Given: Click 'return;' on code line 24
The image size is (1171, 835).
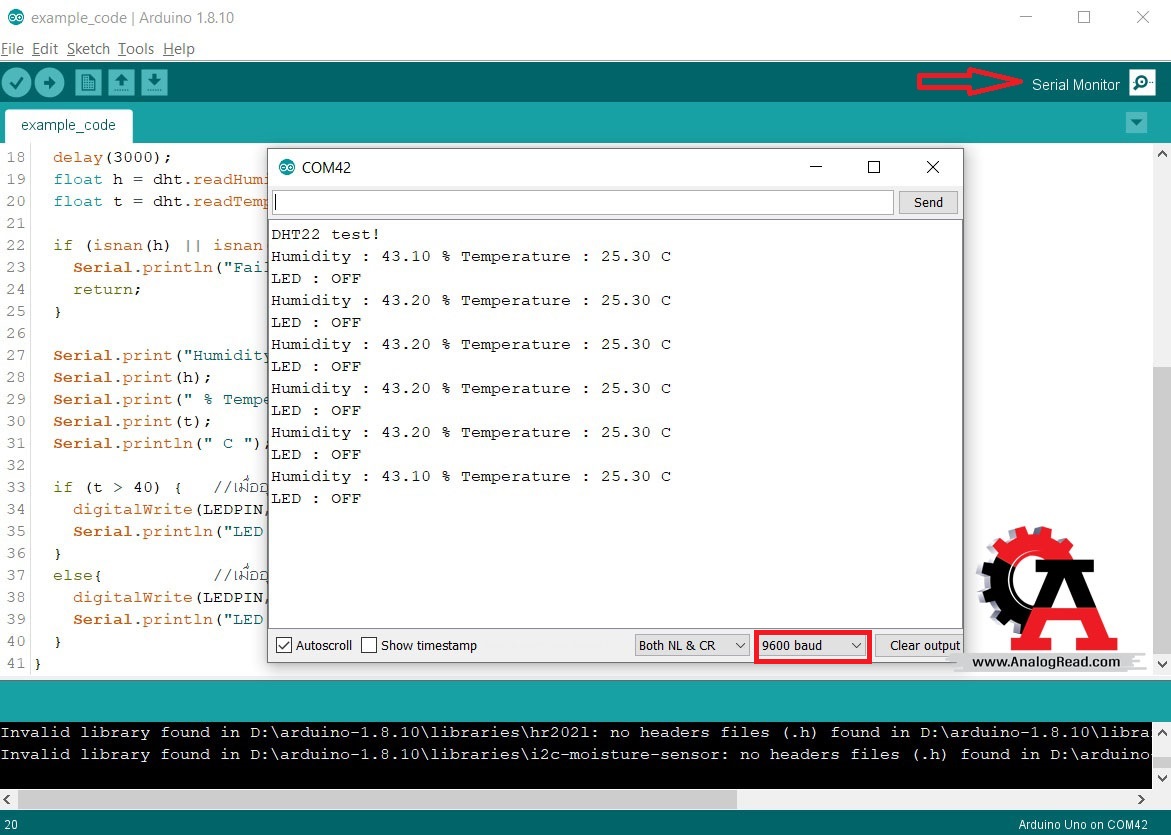Looking at the screenshot, I should (x=107, y=290).
